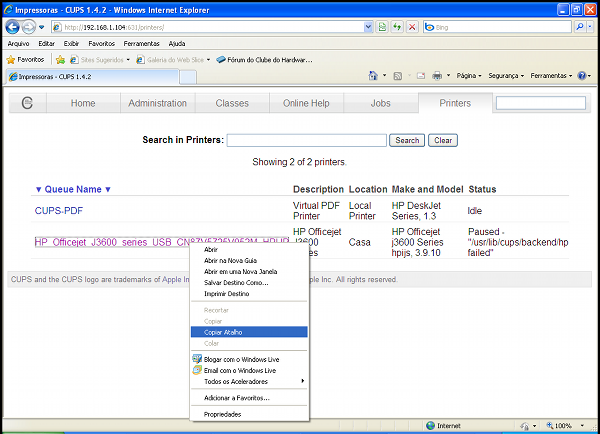Open the CUPS Jobs tab
Screen dimensions: 600x434
pos(380,103)
